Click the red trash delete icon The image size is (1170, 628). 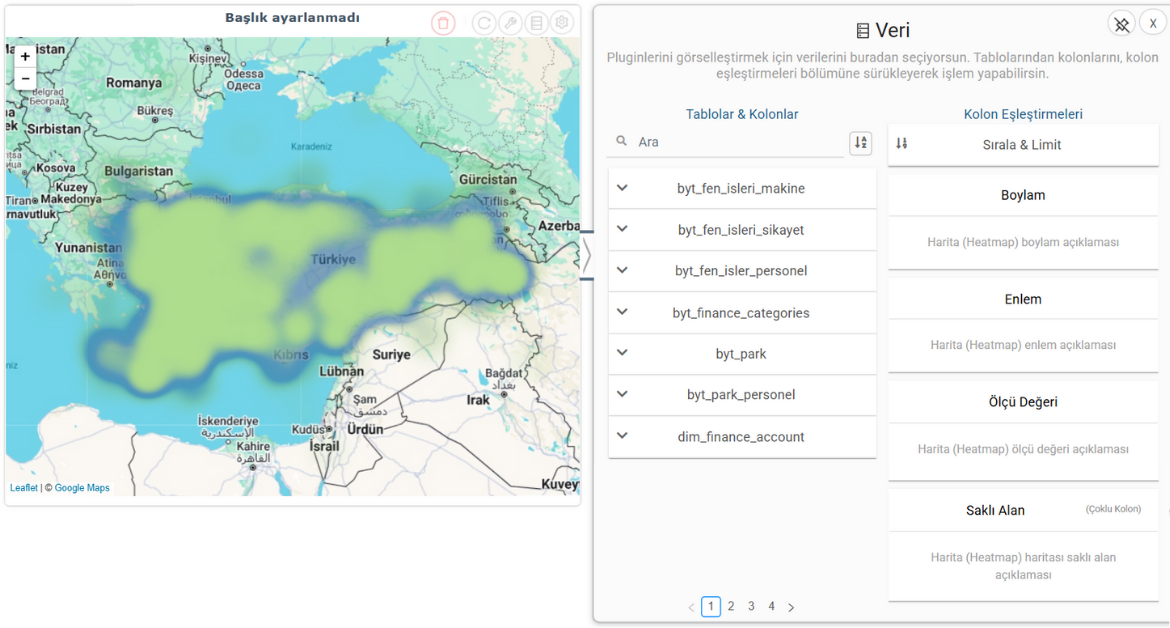point(443,23)
